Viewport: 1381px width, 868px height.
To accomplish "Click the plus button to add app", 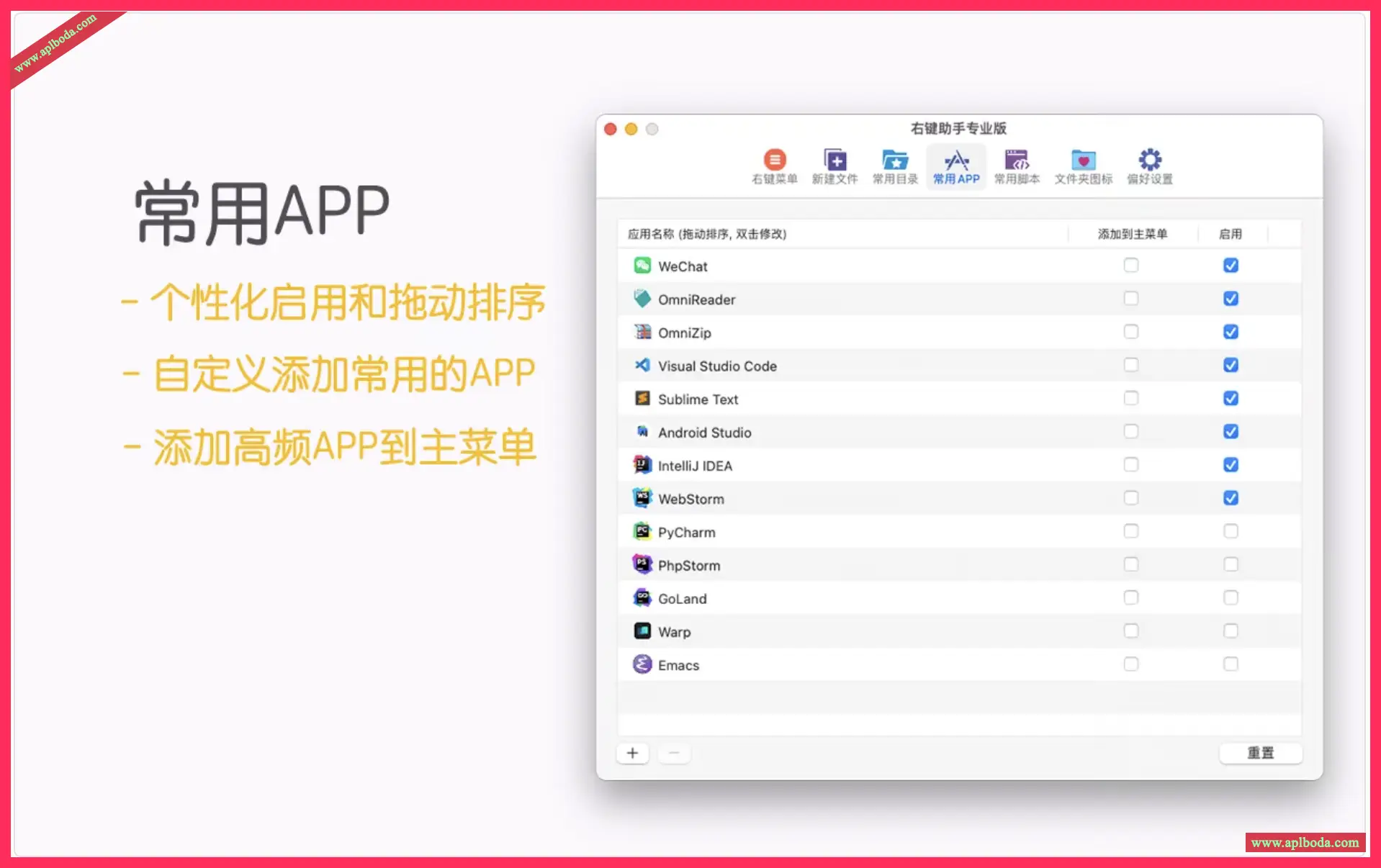I will pyautogui.click(x=632, y=753).
